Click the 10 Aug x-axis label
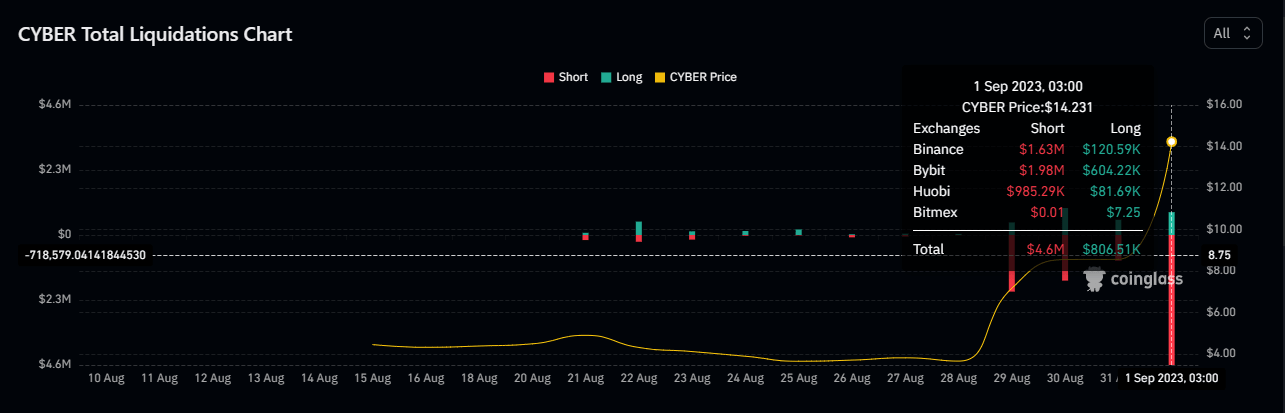This screenshot has height=413, width=1285. pyautogui.click(x=106, y=379)
